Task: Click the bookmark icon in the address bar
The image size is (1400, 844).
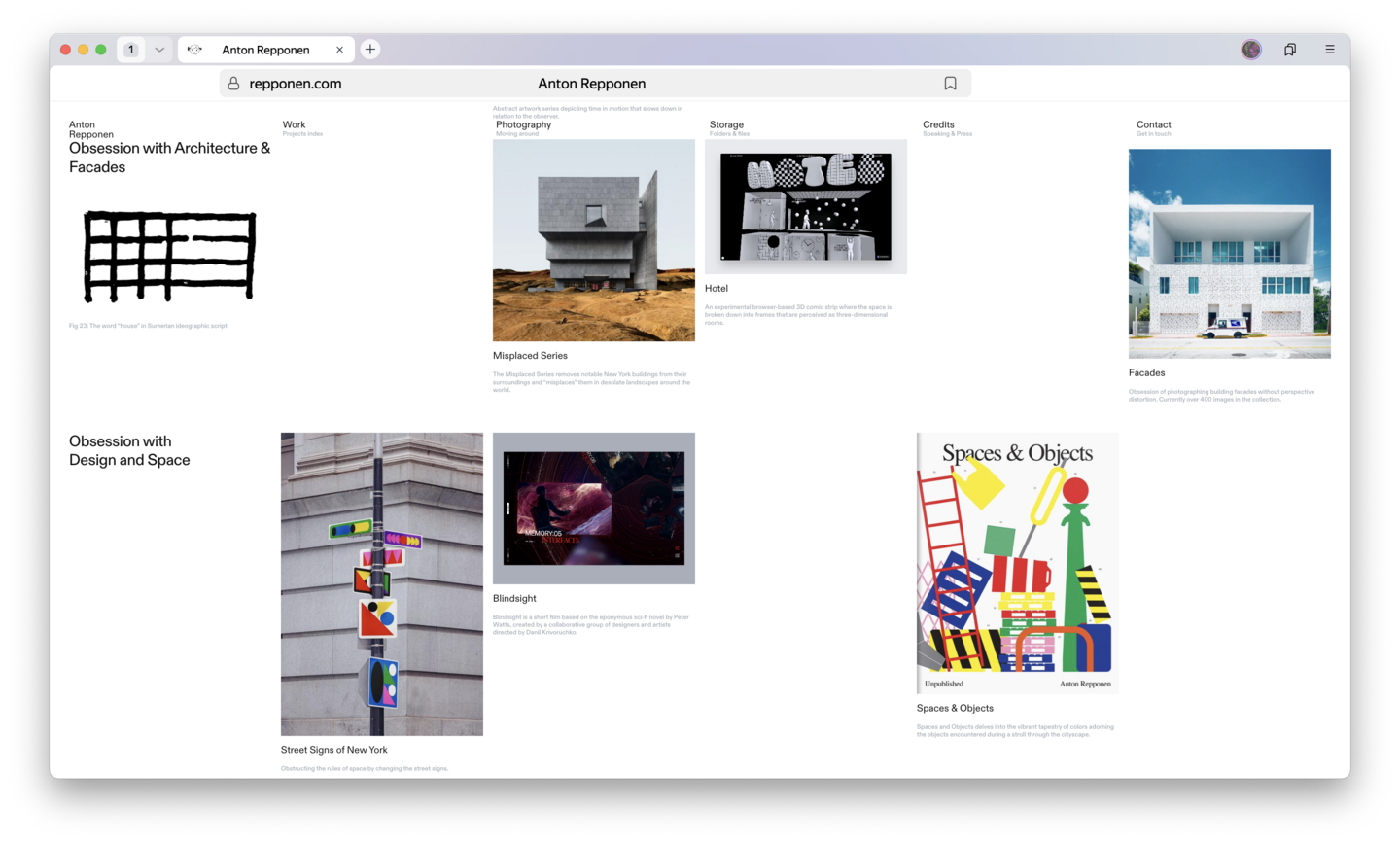Action: (x=950, y=84)
